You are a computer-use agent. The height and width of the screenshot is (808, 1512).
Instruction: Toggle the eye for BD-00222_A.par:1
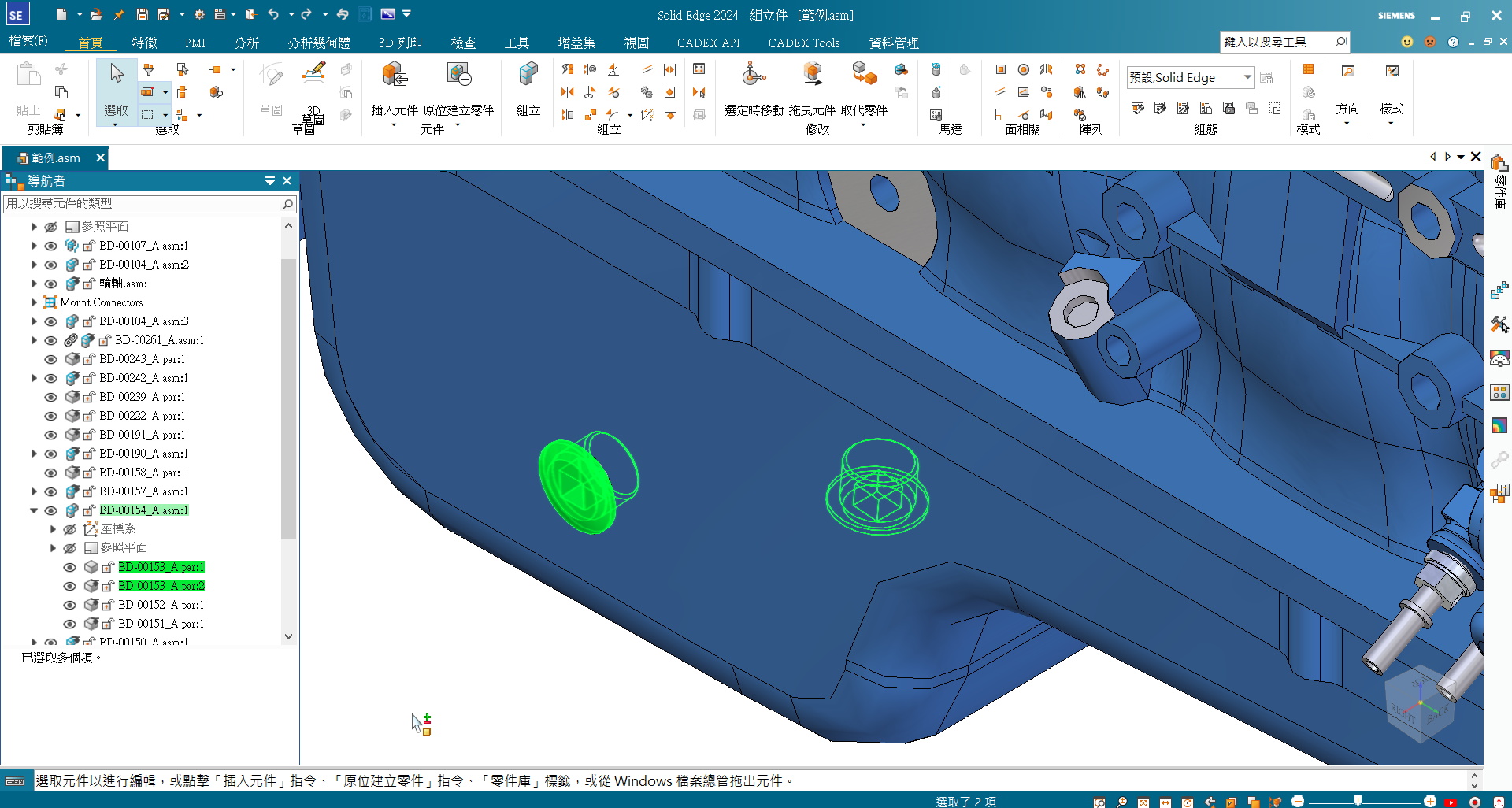click(51, 416)
